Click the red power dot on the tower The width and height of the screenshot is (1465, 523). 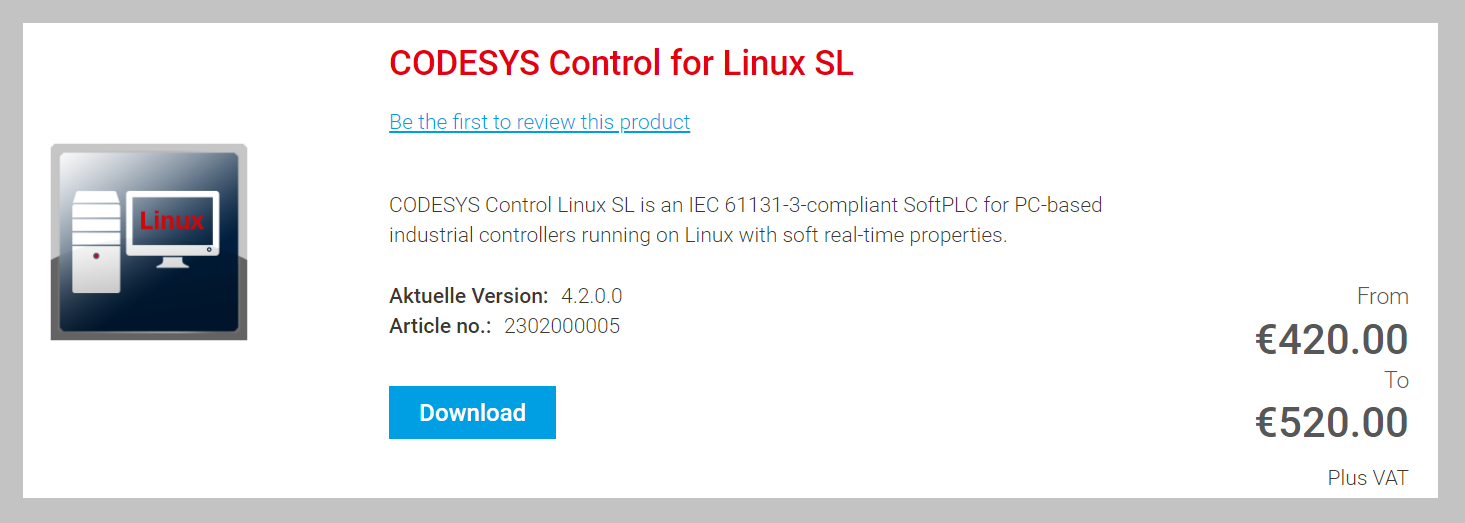click(x=97, y=257)
